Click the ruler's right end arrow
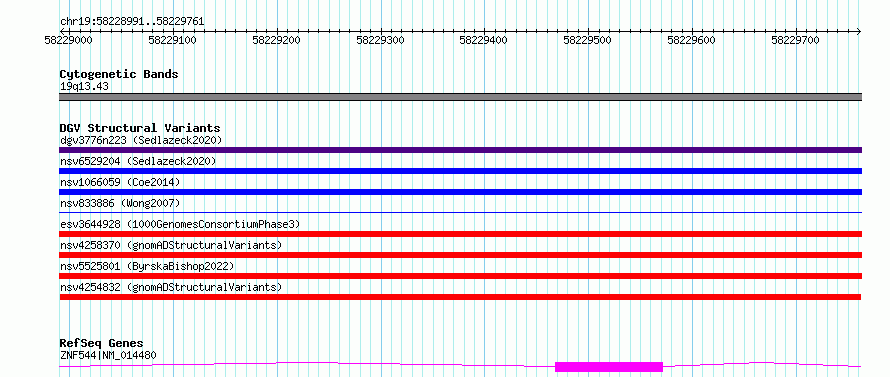This screenshot has width=890, height=377. (858, 31)
